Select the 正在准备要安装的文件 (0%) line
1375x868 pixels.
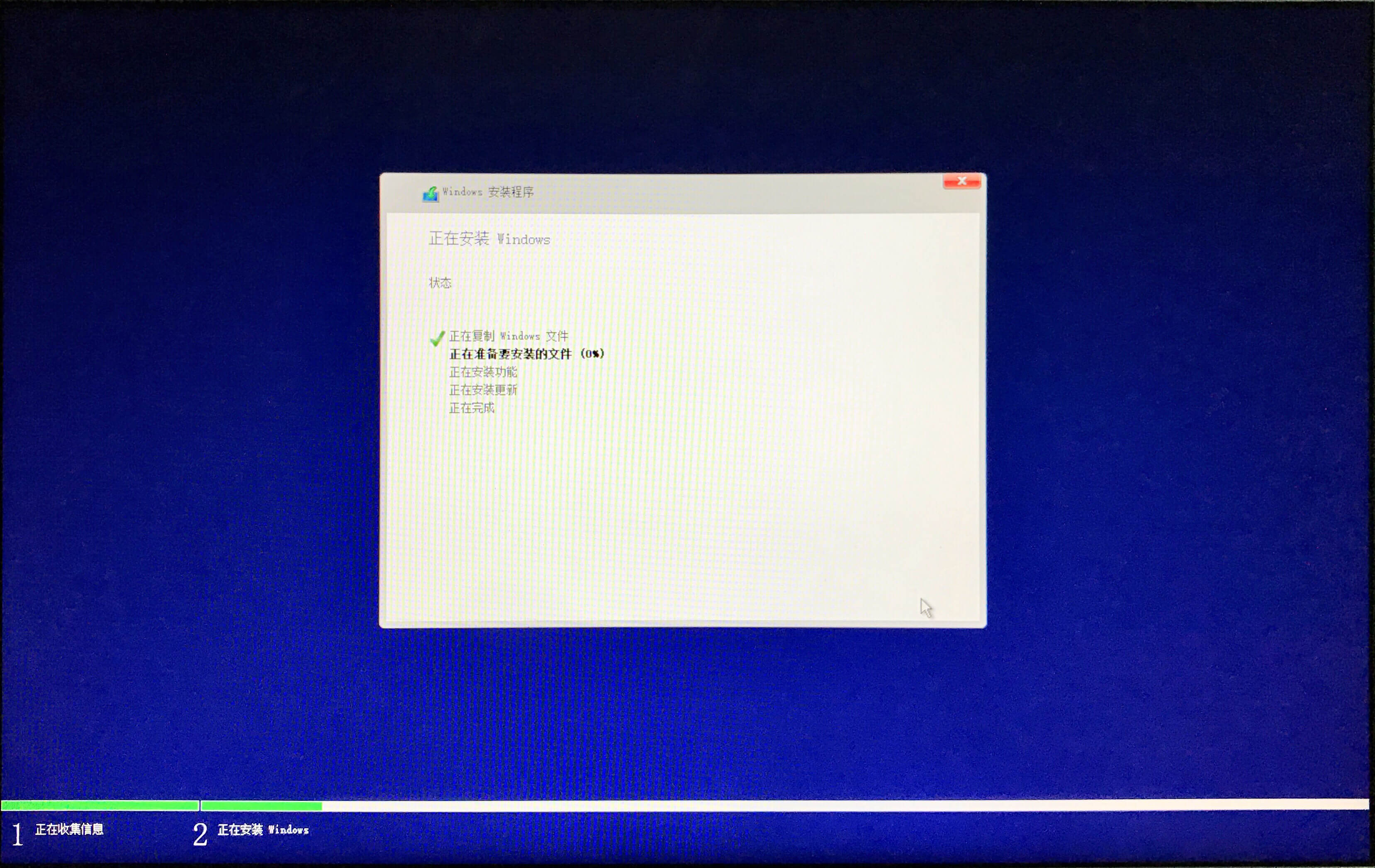(x=526, y=354)
